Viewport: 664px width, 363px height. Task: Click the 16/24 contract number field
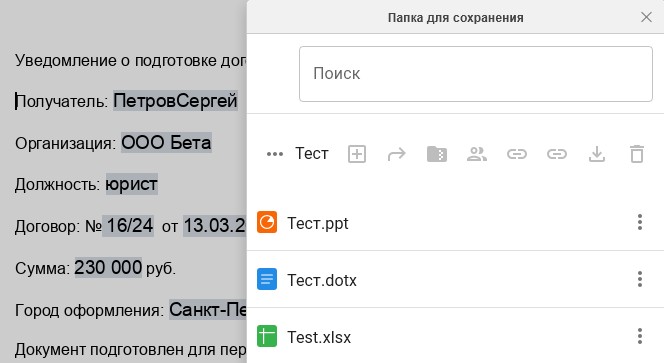(128, 226)
